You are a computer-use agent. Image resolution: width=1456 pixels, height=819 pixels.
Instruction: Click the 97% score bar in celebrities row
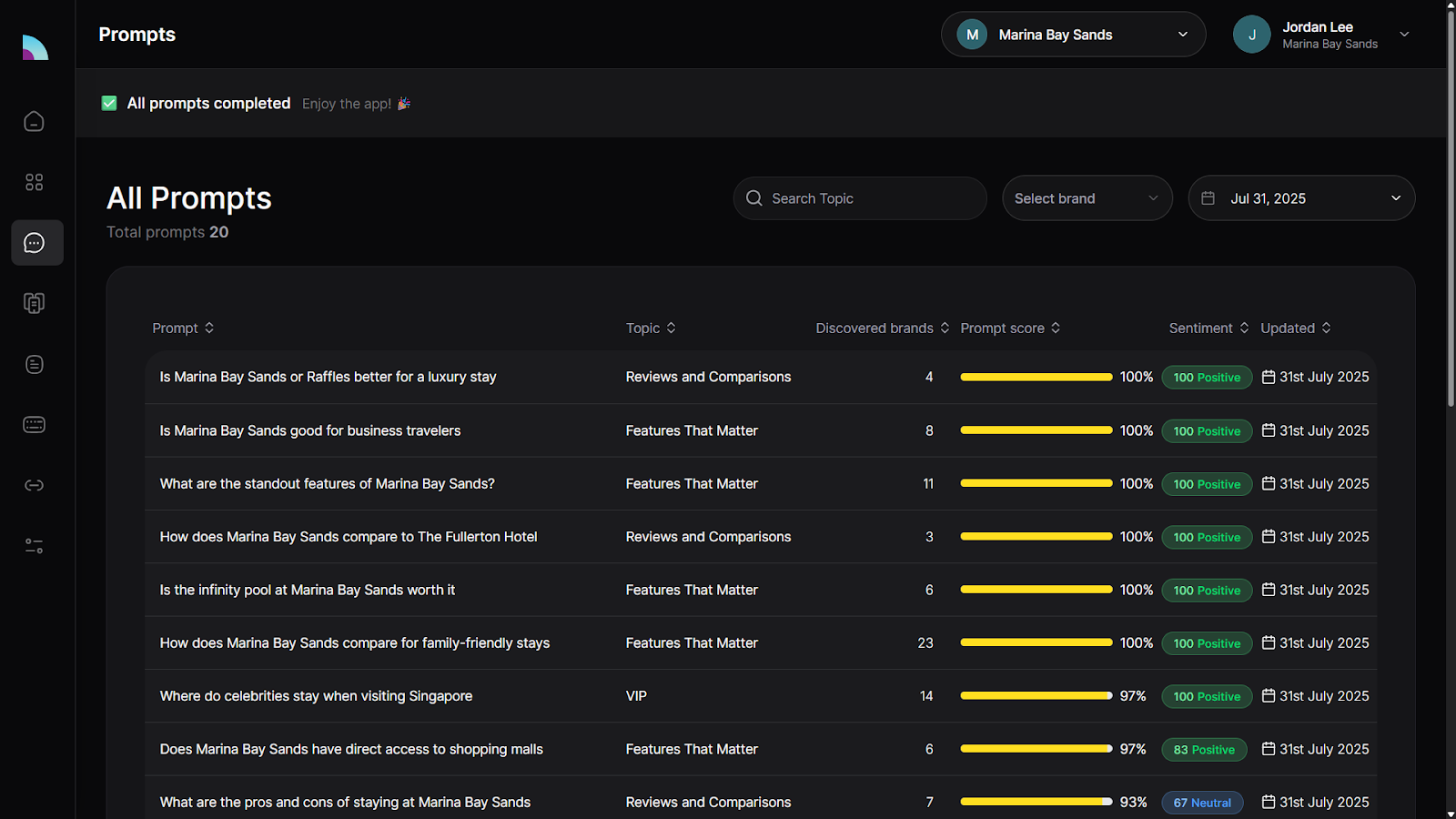pyautogui.click(x=1036, y=696)
